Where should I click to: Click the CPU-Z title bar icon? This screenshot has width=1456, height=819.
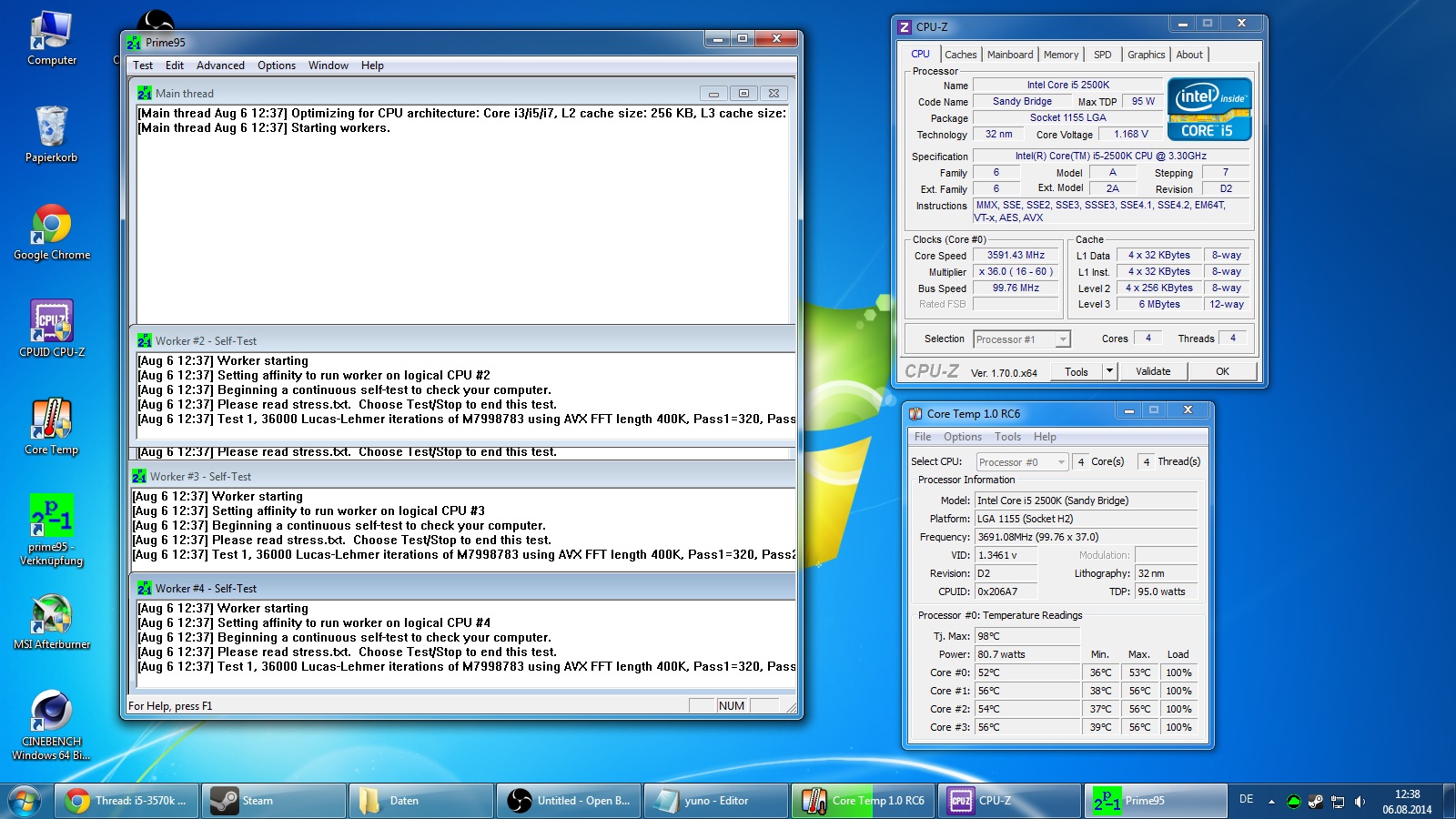pyautogui.click(x=905, y=27)
